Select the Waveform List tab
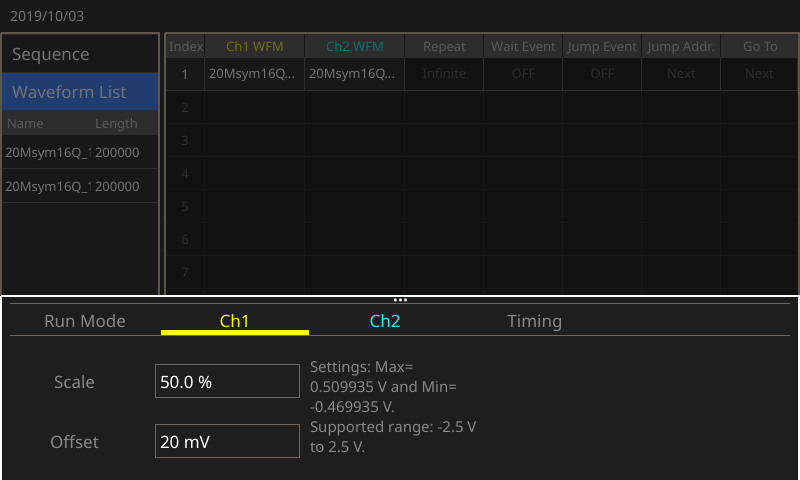Viewport: 800px width, 480px height. pyautogui.click(x=80, y=91)
